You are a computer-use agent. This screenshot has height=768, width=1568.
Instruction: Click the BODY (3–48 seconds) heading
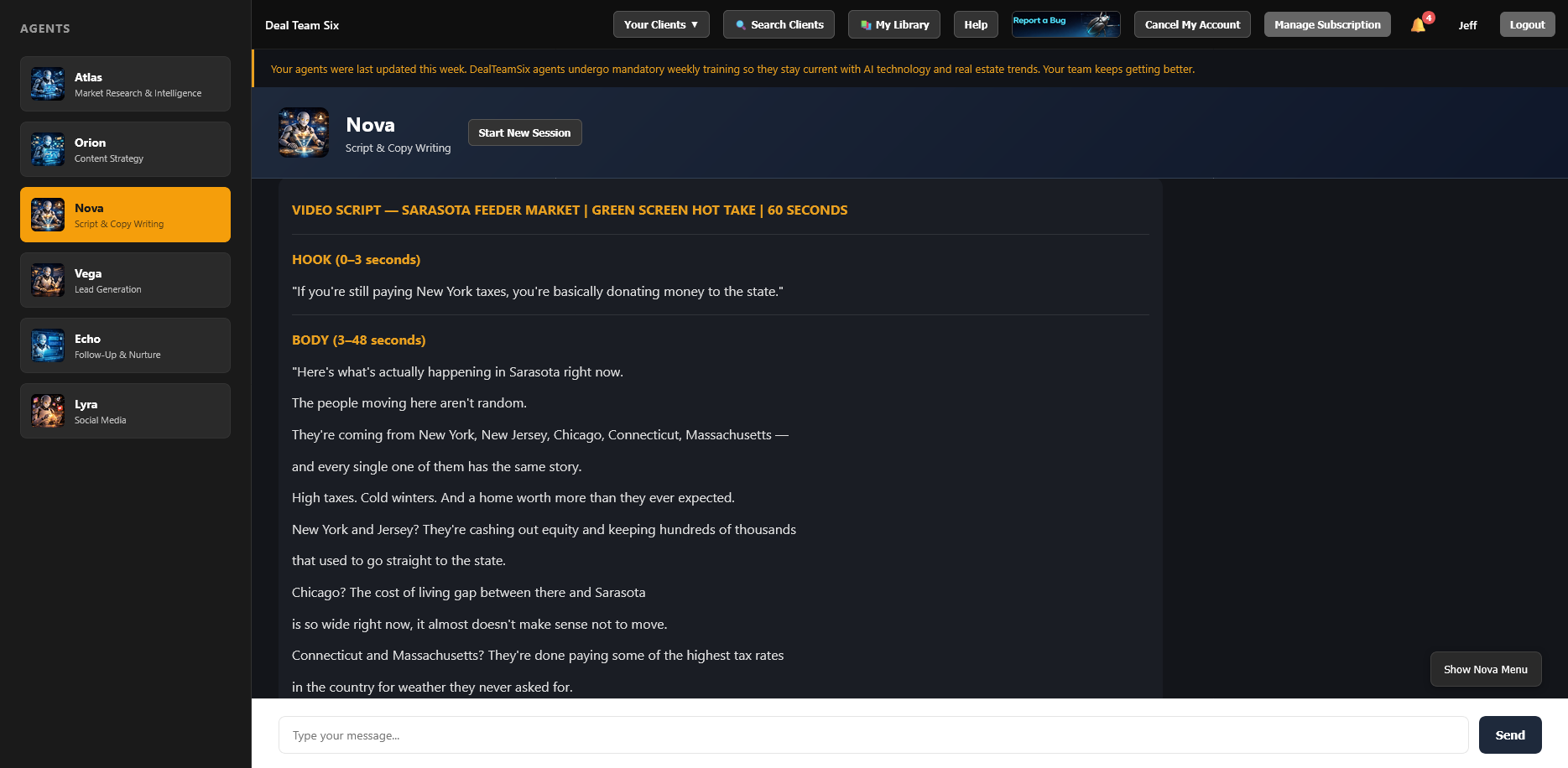pyautogui.click(x=358, y=340)
